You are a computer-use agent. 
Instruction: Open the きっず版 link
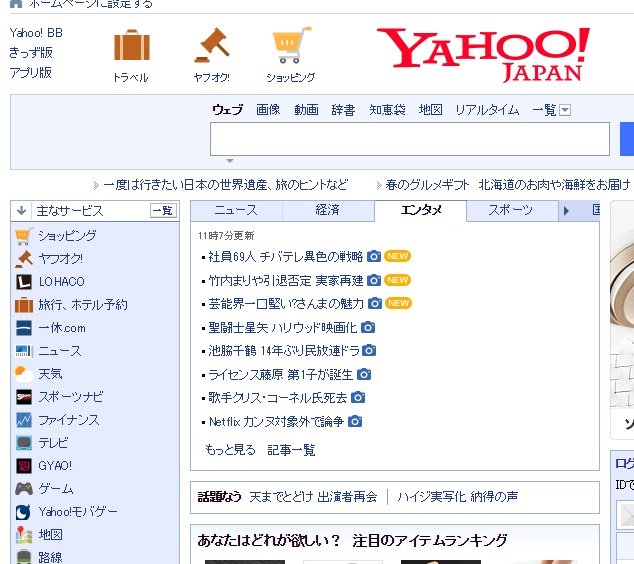[x=31, y=53]
